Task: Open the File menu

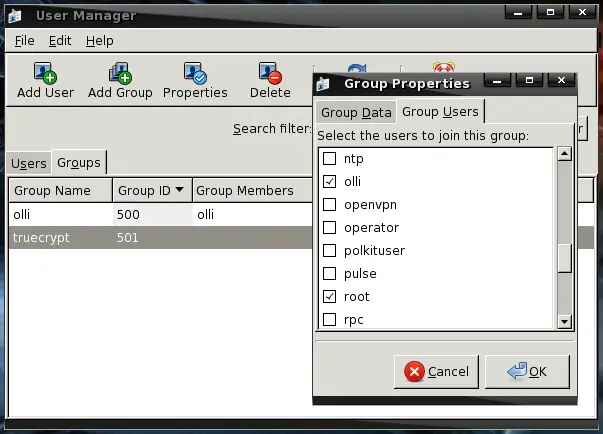Action: pos(25,41)
